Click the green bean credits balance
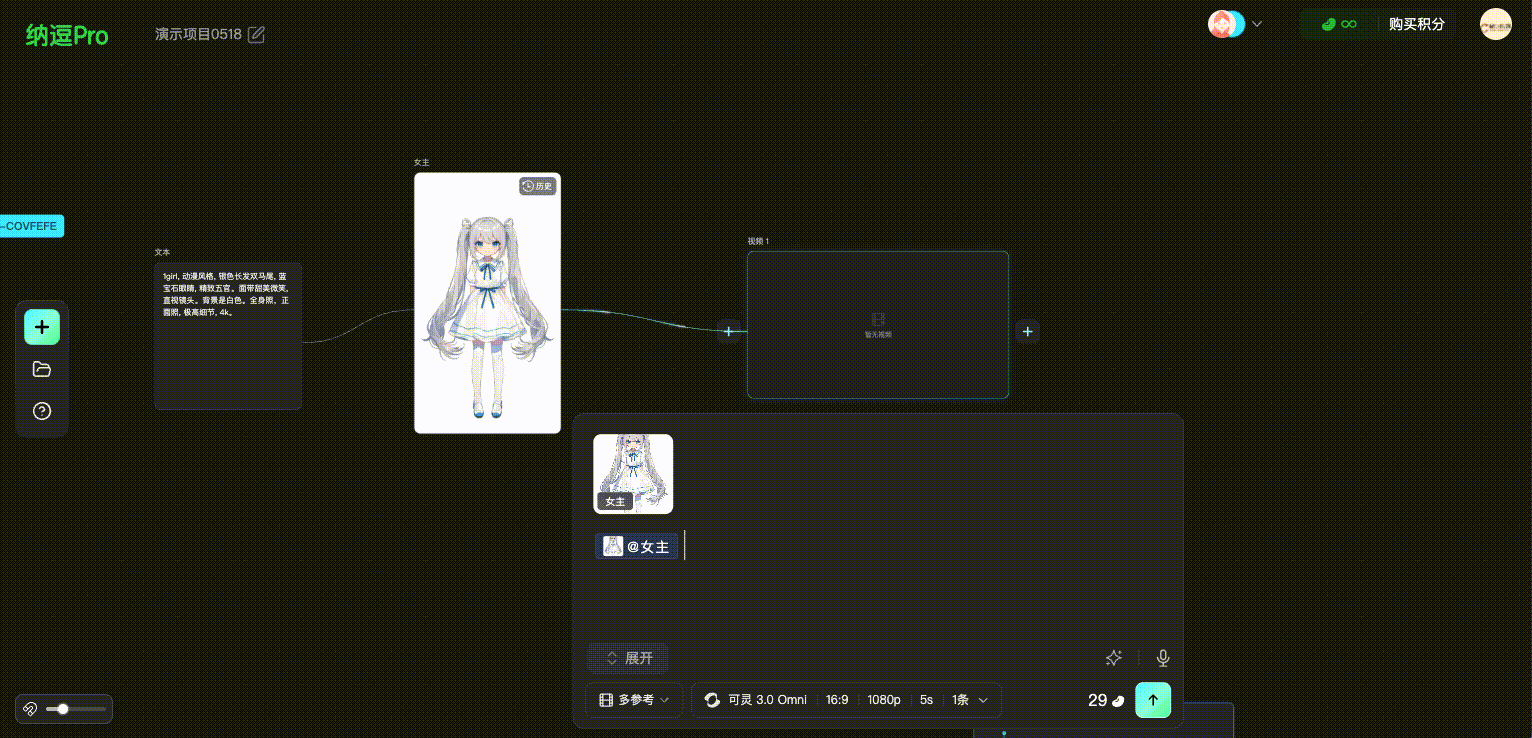Screen dimensions: 1532x738 [x=1338, y=24]
